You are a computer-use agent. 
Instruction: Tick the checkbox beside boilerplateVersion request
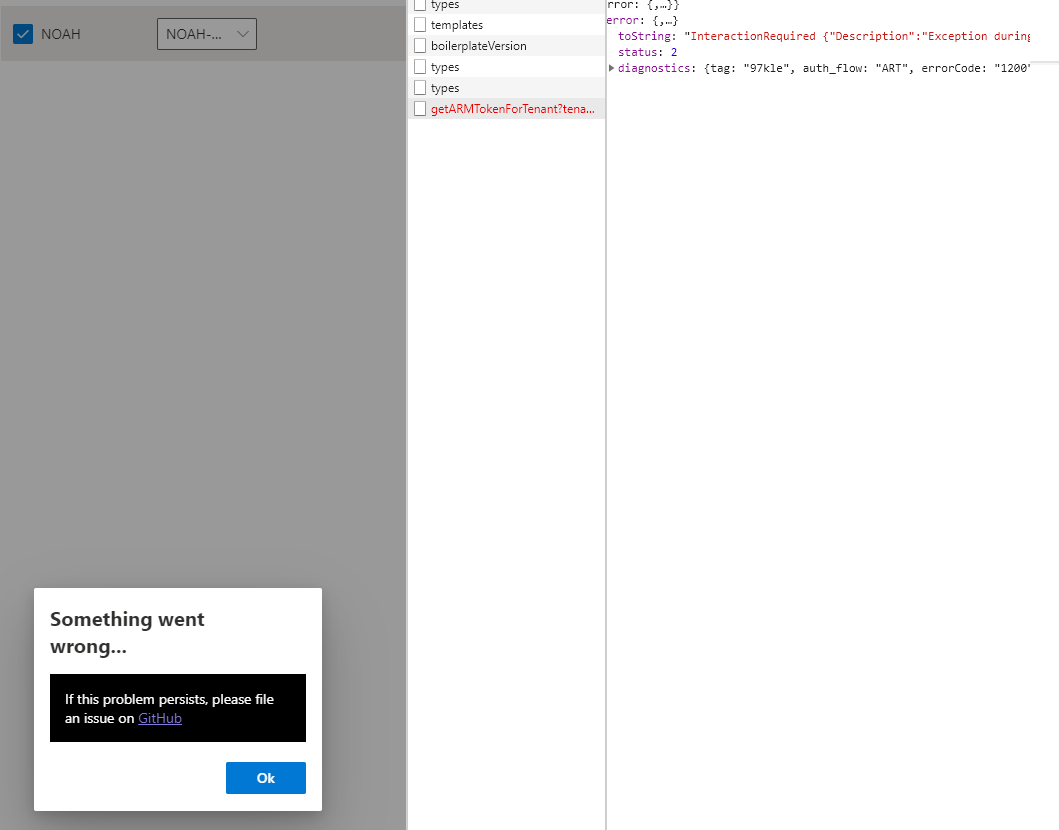point(420,45)
